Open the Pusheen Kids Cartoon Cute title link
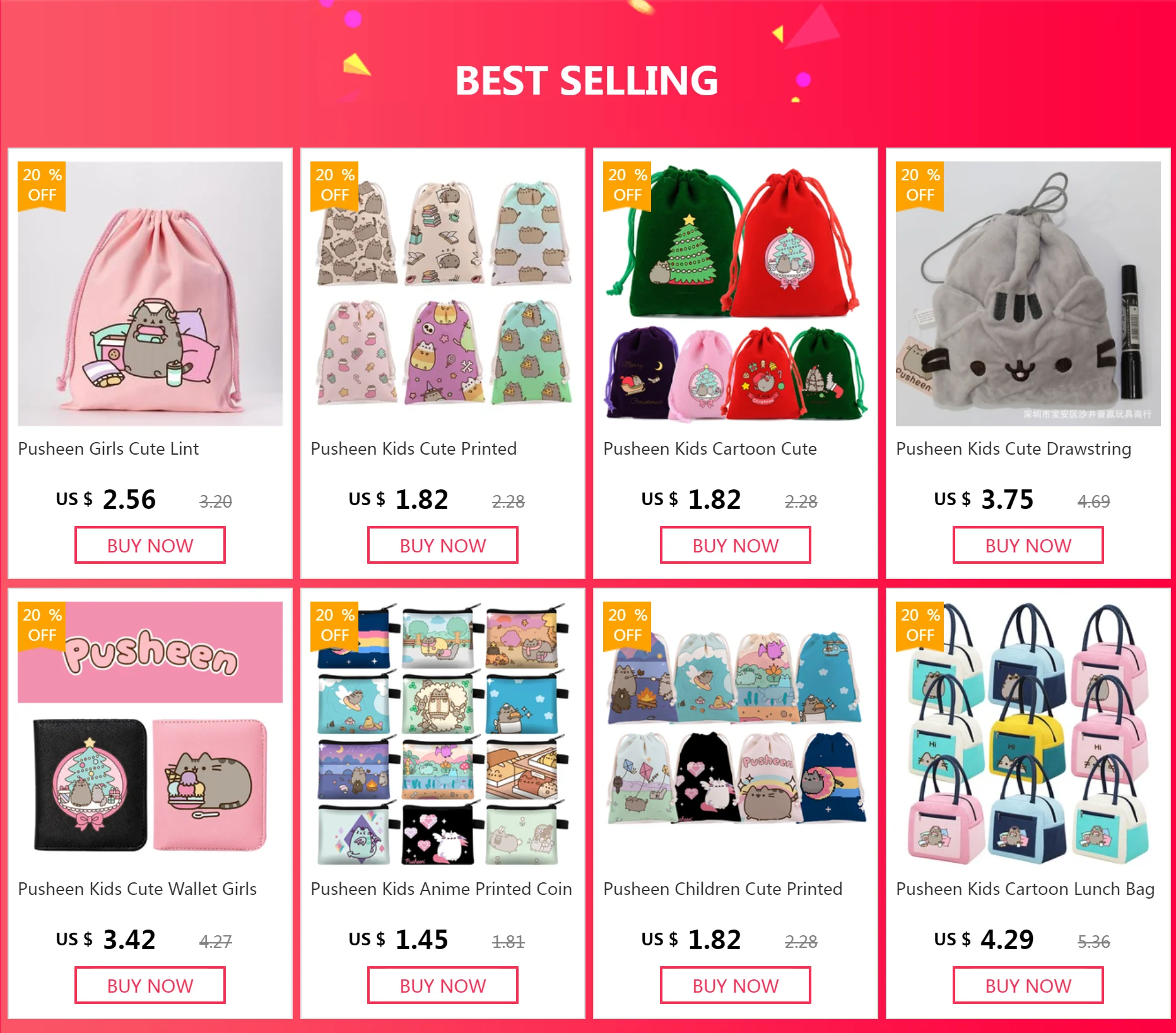 click(710, 449)
